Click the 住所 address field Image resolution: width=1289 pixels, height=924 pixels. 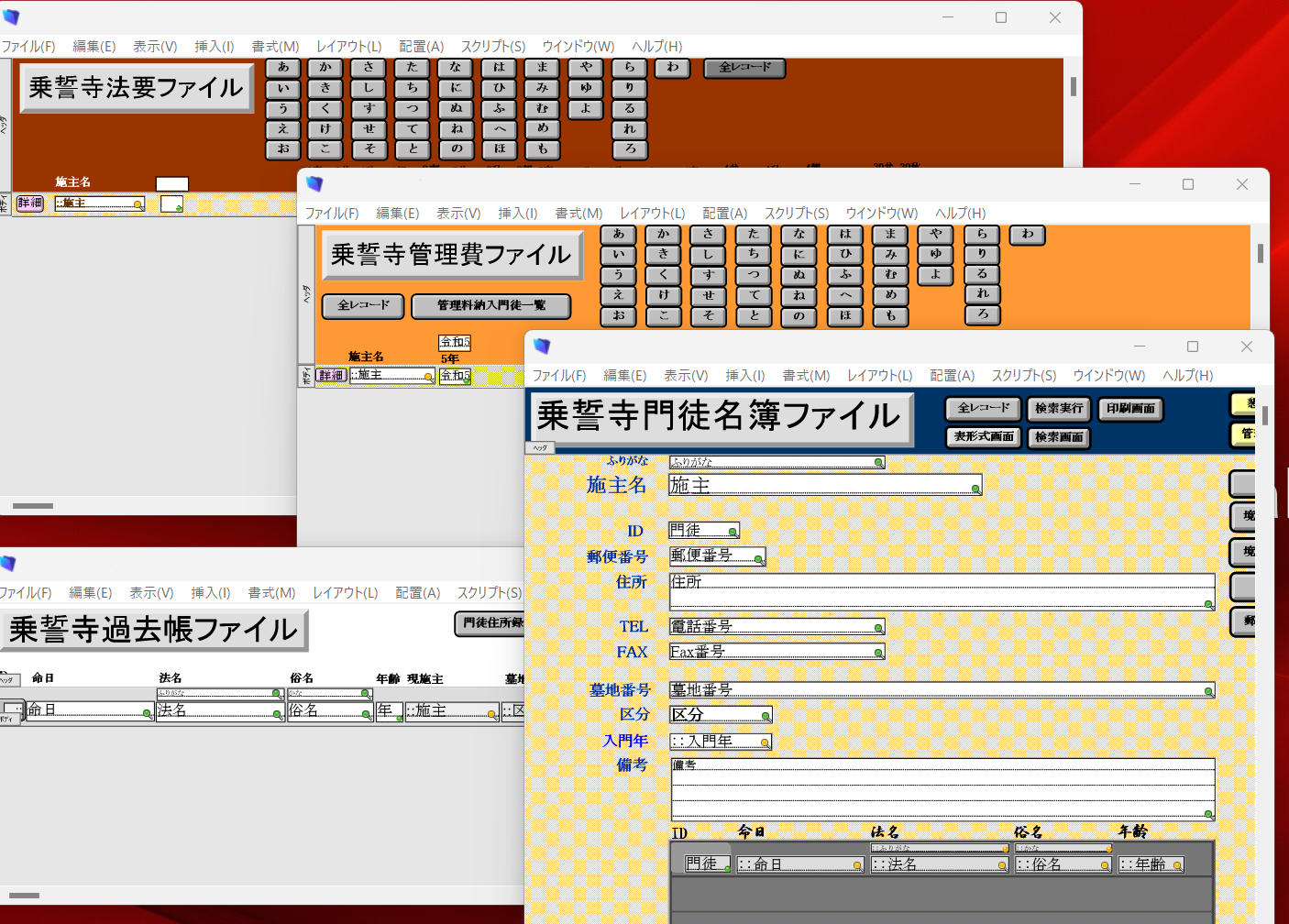pyautogui.click(x=942, y=591)
